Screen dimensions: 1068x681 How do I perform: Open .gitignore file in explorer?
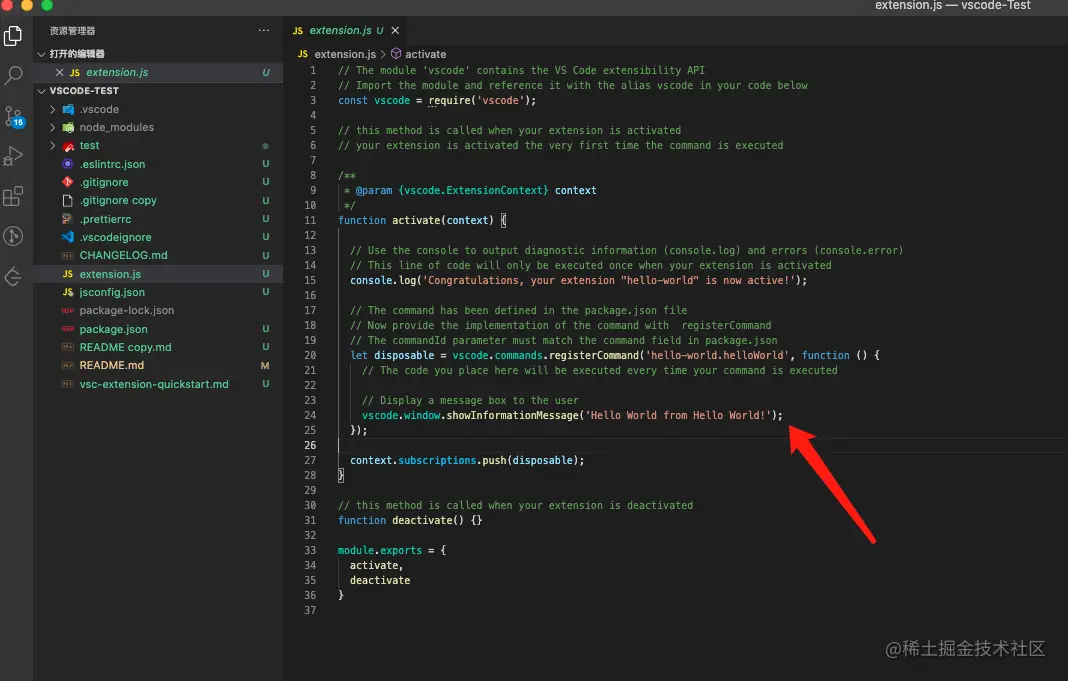coord(158,183)
